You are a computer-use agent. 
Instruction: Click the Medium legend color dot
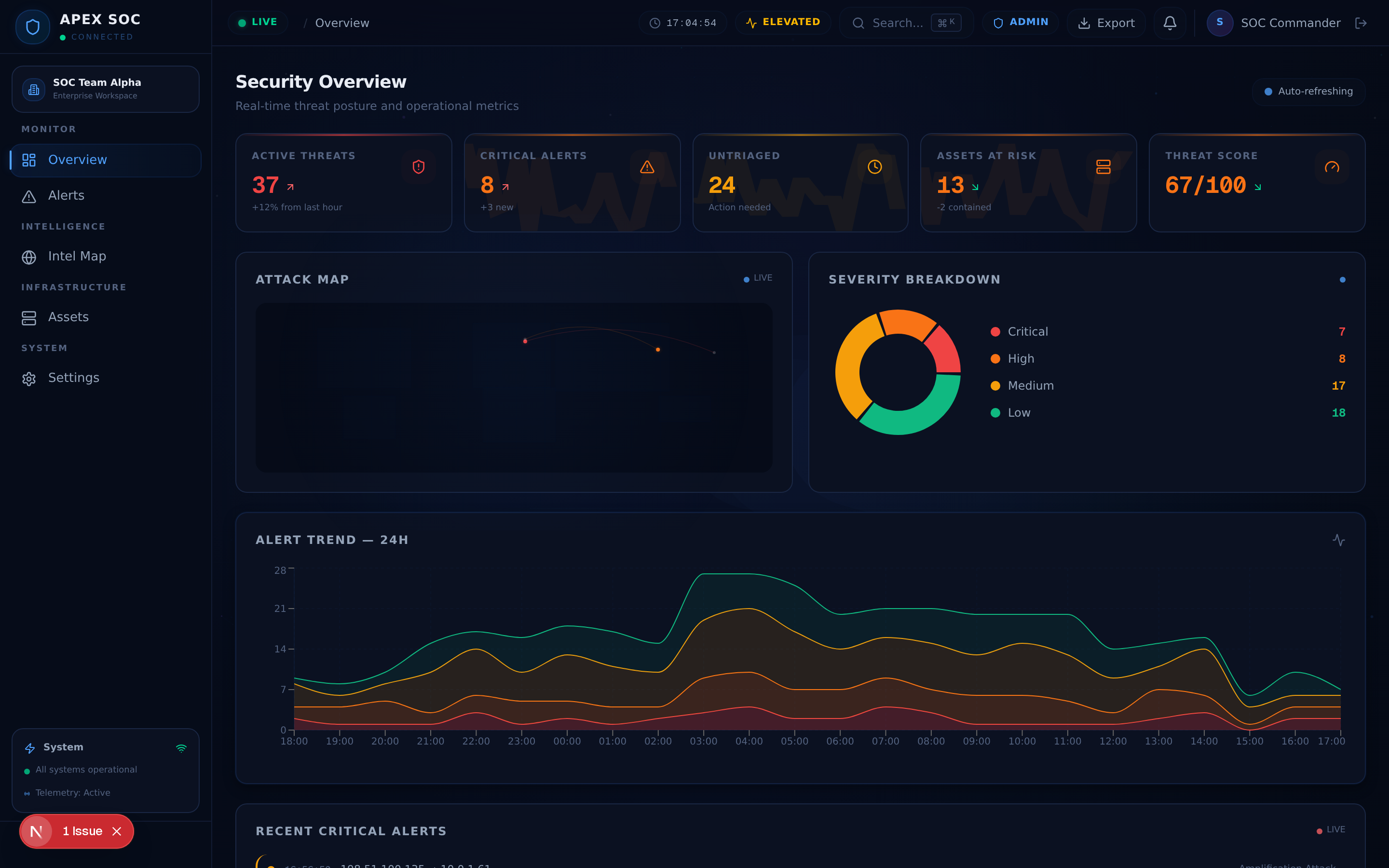pos(995,386)
